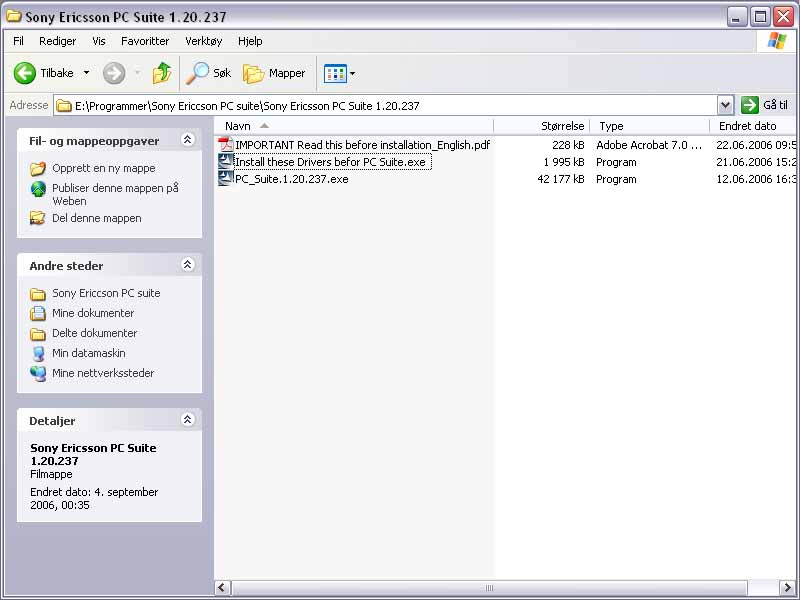Click the horizontal scrollbar left arrow
The image size is (800, 600).
tap(222, 587)
